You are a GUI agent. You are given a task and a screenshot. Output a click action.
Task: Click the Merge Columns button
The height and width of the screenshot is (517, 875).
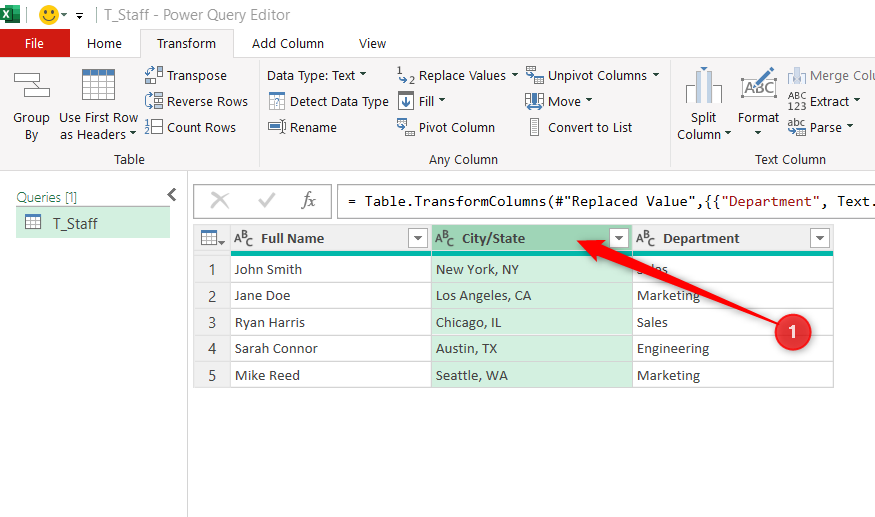click(x=831, y=75)
